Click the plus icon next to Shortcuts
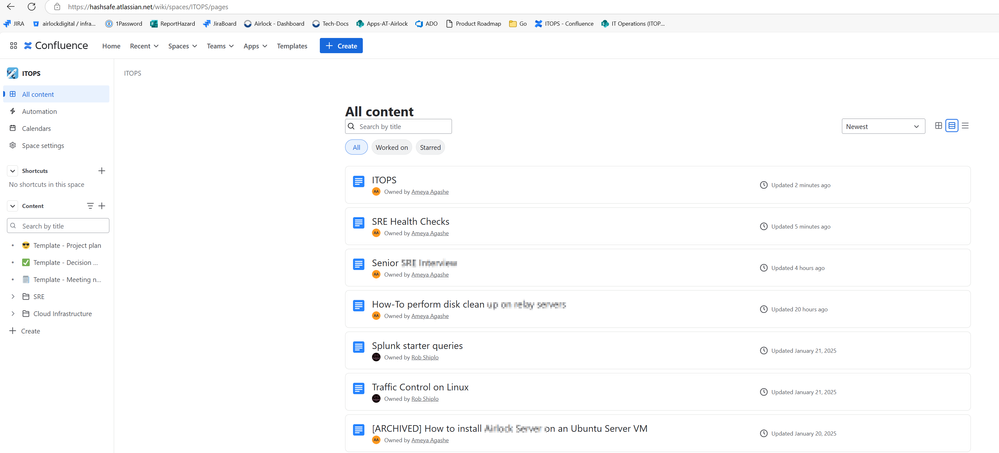Screen dimensions: 999x453 101,171
